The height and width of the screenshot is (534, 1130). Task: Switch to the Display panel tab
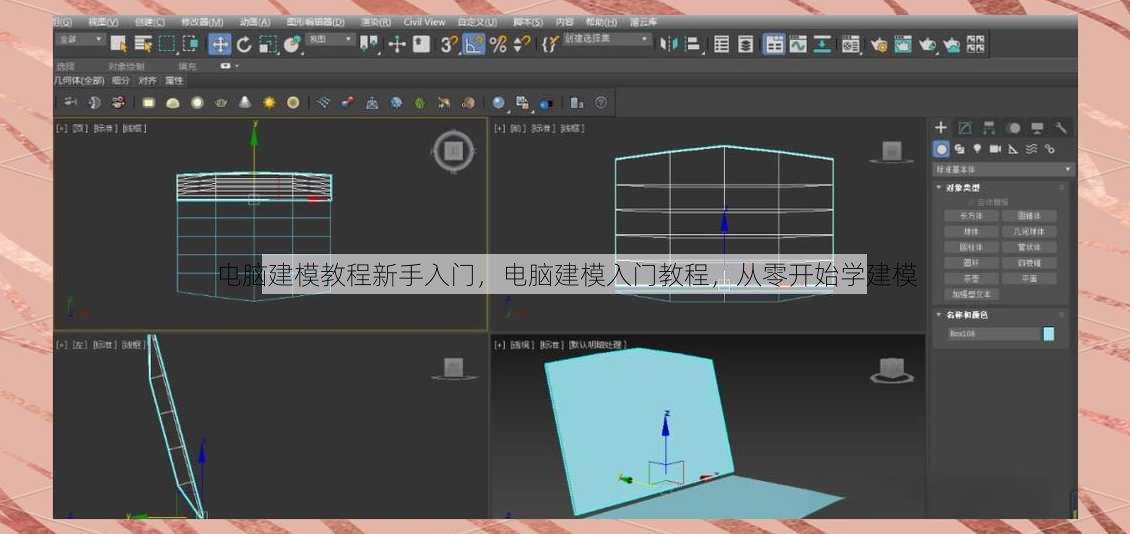pyautogui.click(x=1037, y=128)
